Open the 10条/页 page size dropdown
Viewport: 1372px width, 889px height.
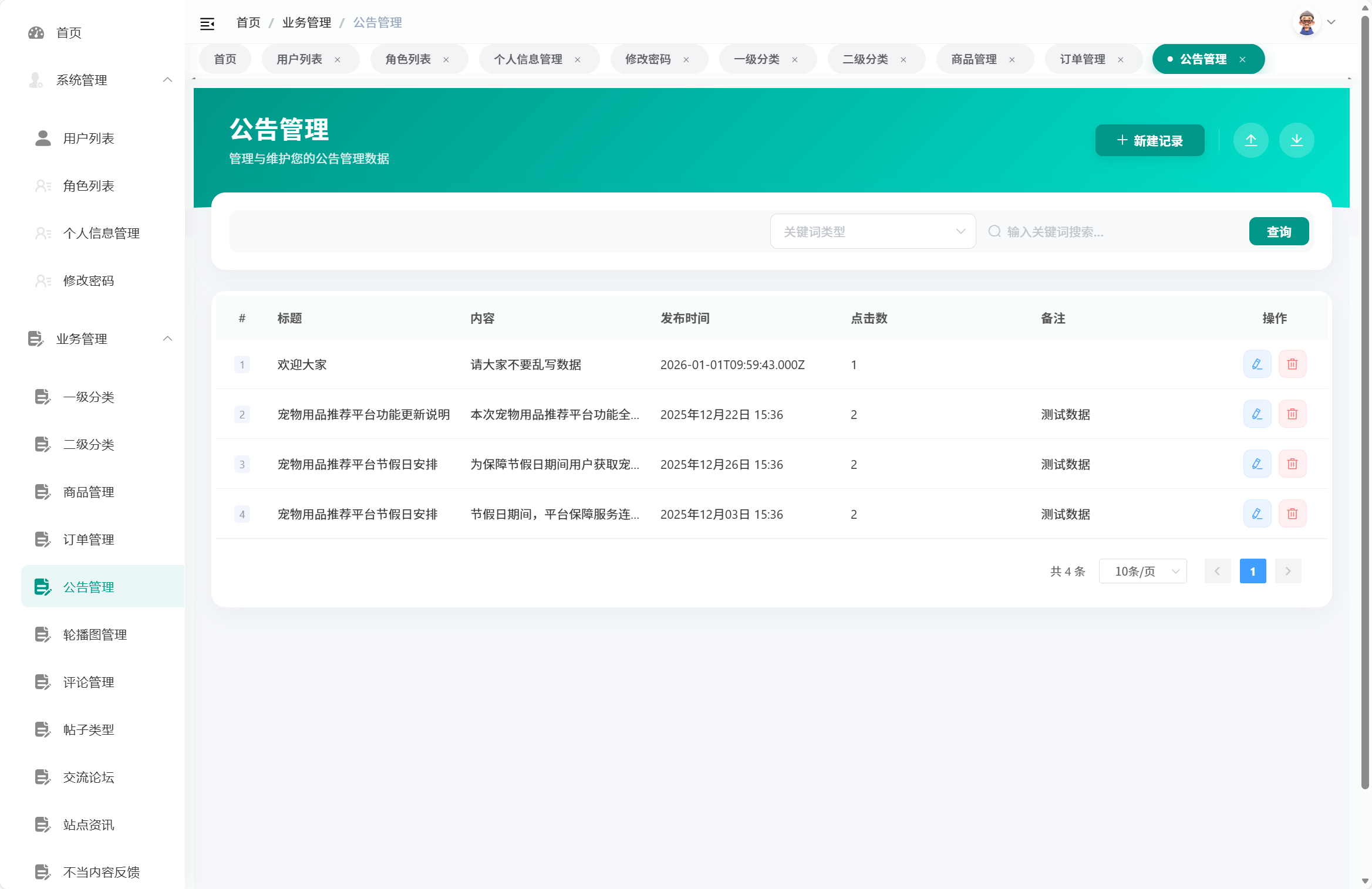tap(1142, 571)
